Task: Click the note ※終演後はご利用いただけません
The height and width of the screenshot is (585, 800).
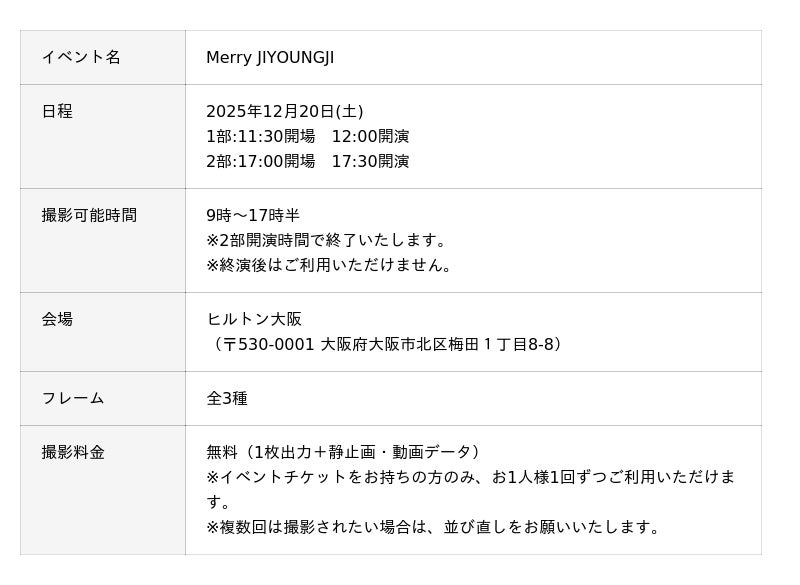Action: pyautogui.click(x=331, y=265)
